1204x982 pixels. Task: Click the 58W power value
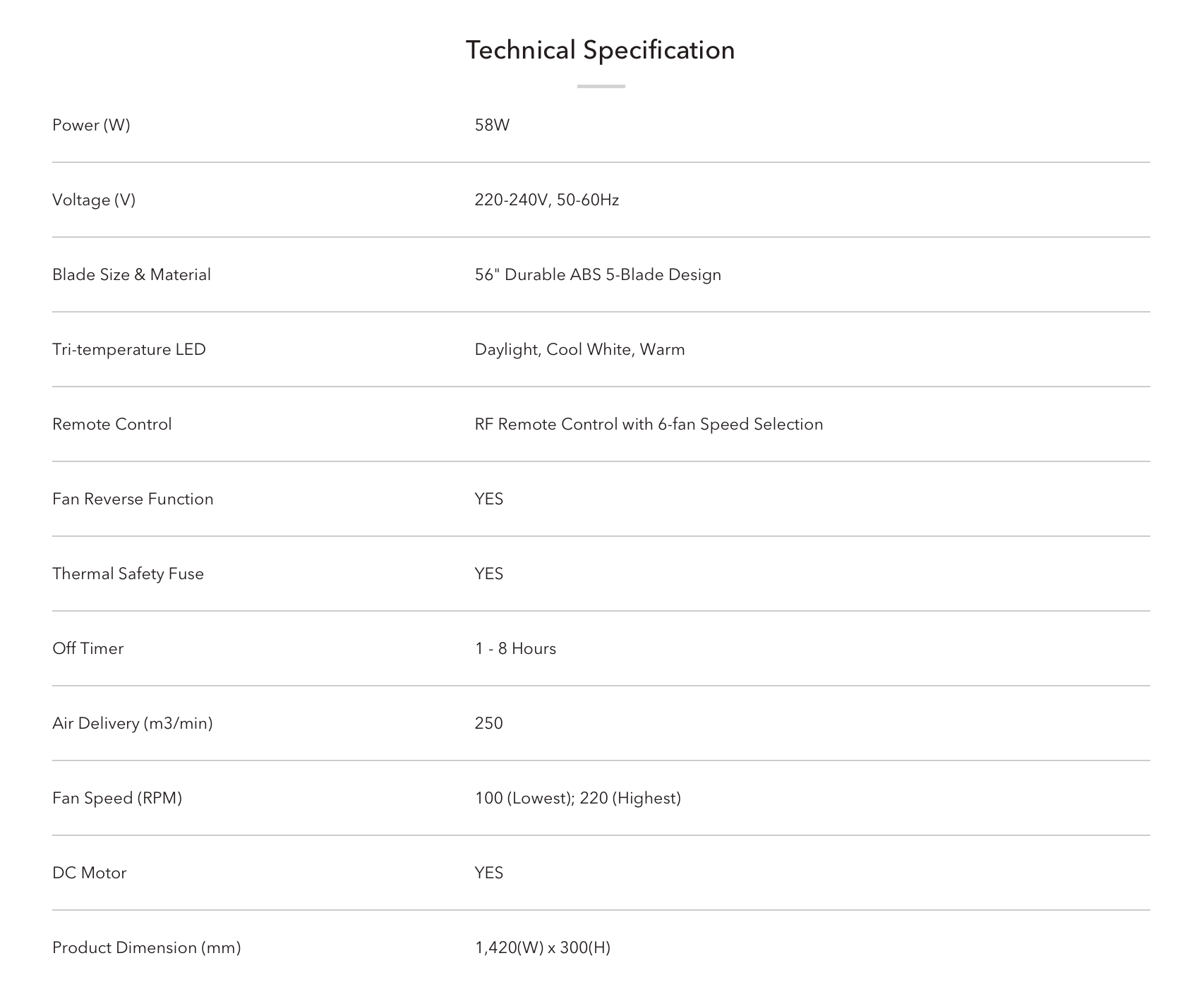click(492, 126)
